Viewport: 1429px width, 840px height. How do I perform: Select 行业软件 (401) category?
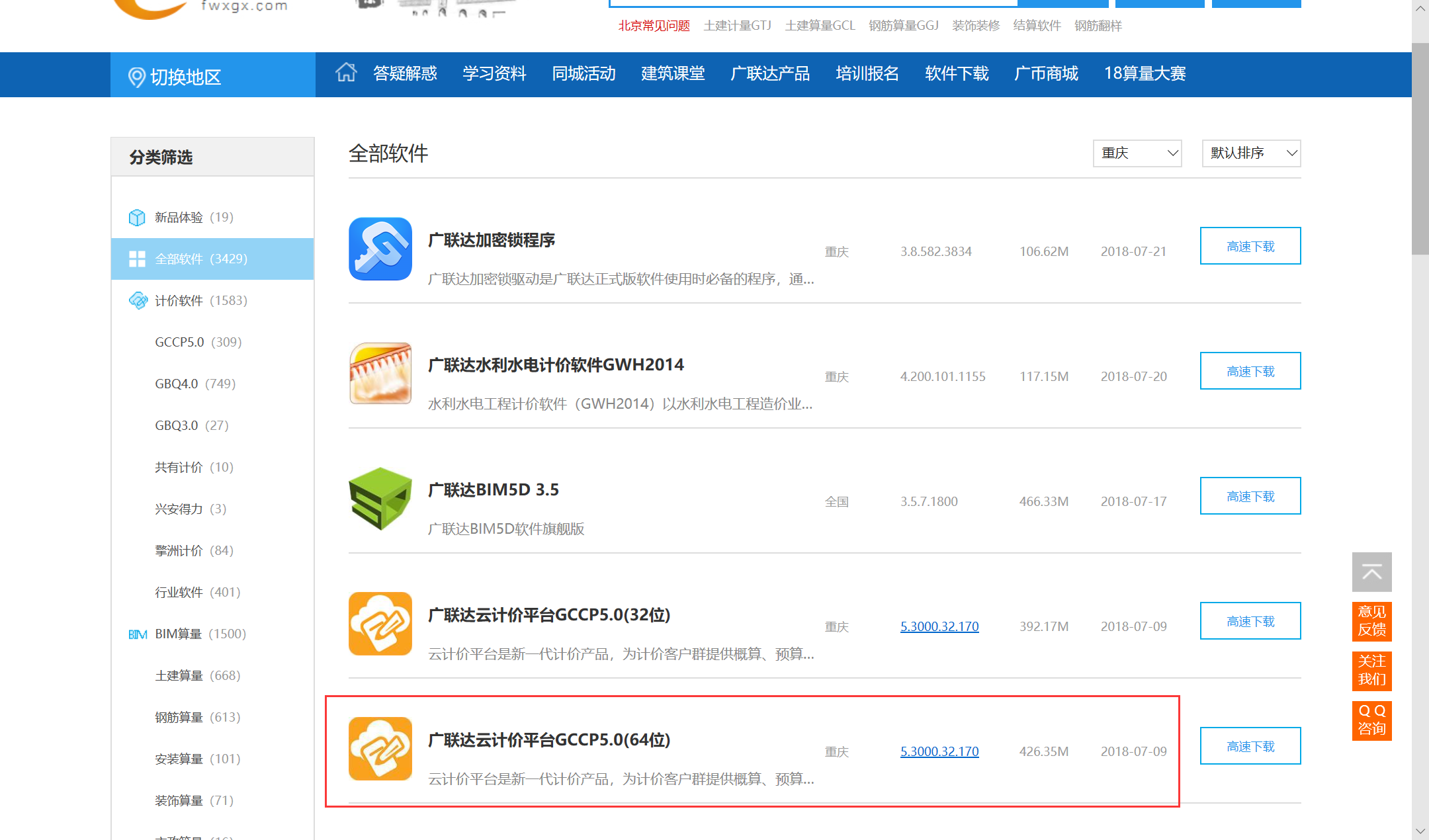point(198,592)
